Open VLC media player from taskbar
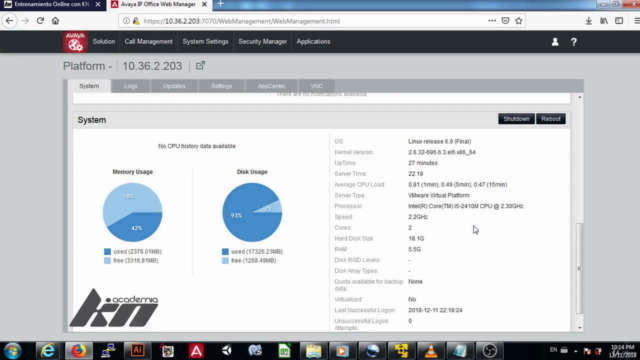The width and height of the screenshot is (640, 360). [x=431, y=351]
